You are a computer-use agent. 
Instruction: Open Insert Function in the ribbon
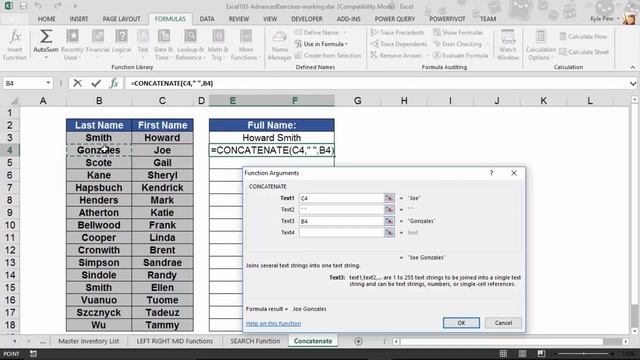15,45
